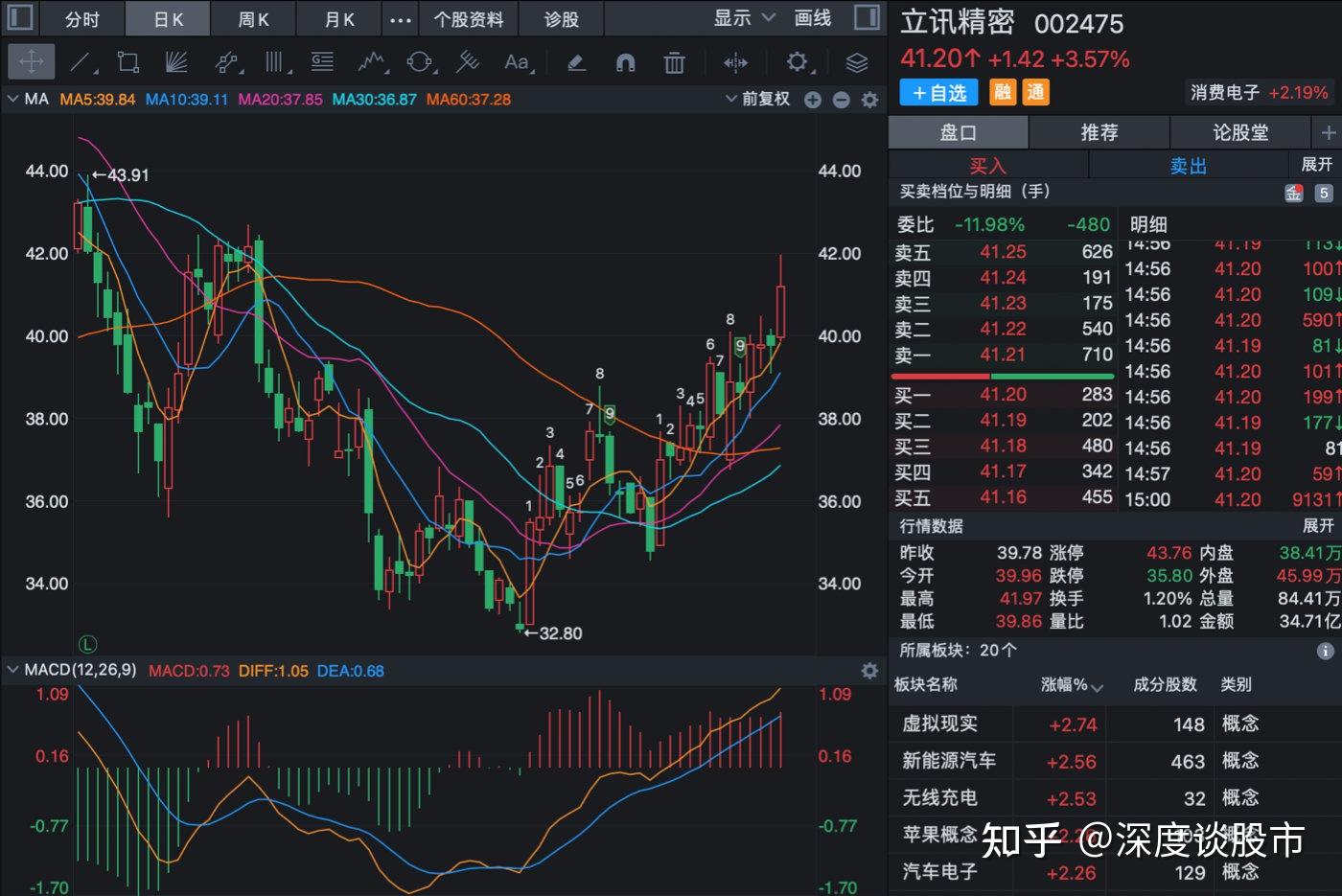Screen dimensions: 1342x896
Task: Toggle 画线 drawing mode
Action: coord(813,18)
